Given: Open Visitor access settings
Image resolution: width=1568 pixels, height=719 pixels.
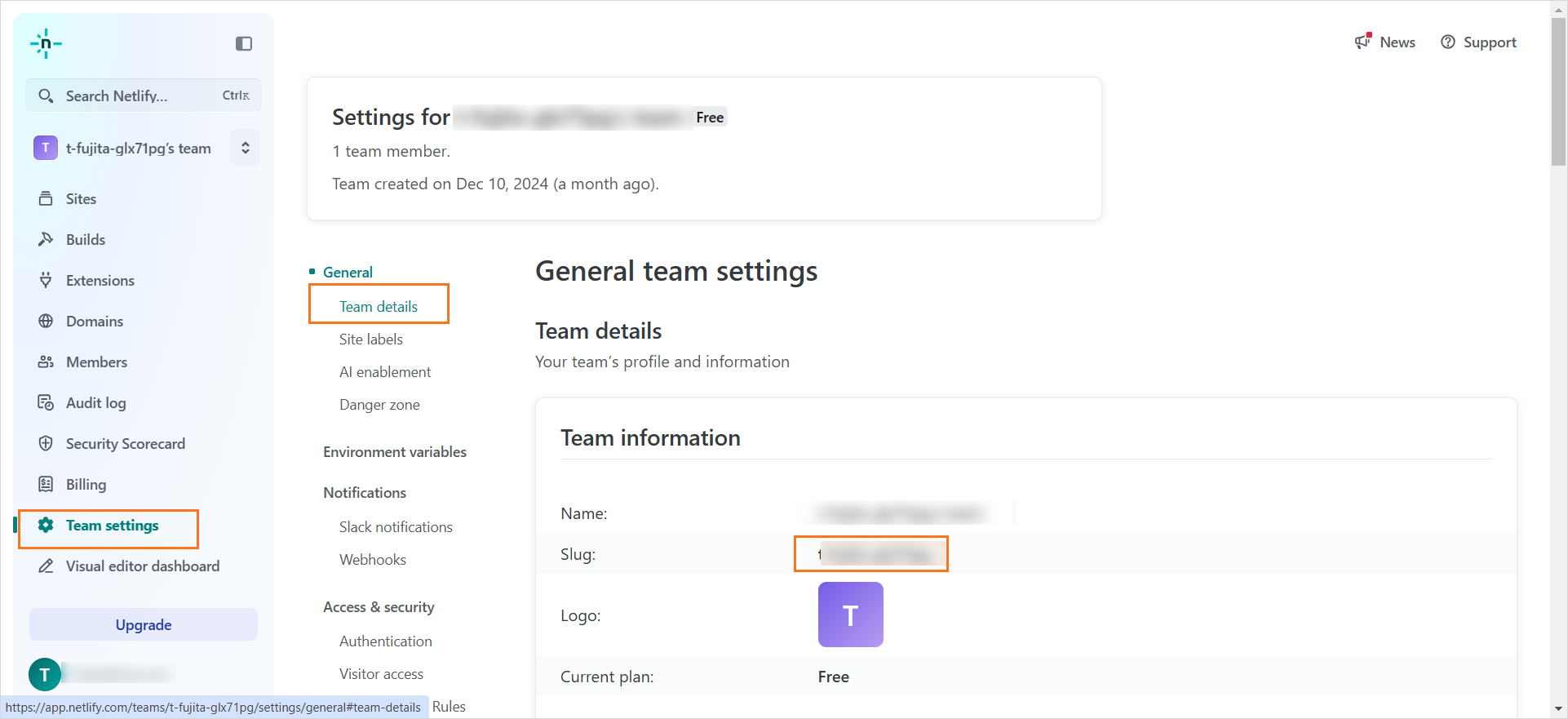Looking at the screenshot, I should (x=381, y=673).
